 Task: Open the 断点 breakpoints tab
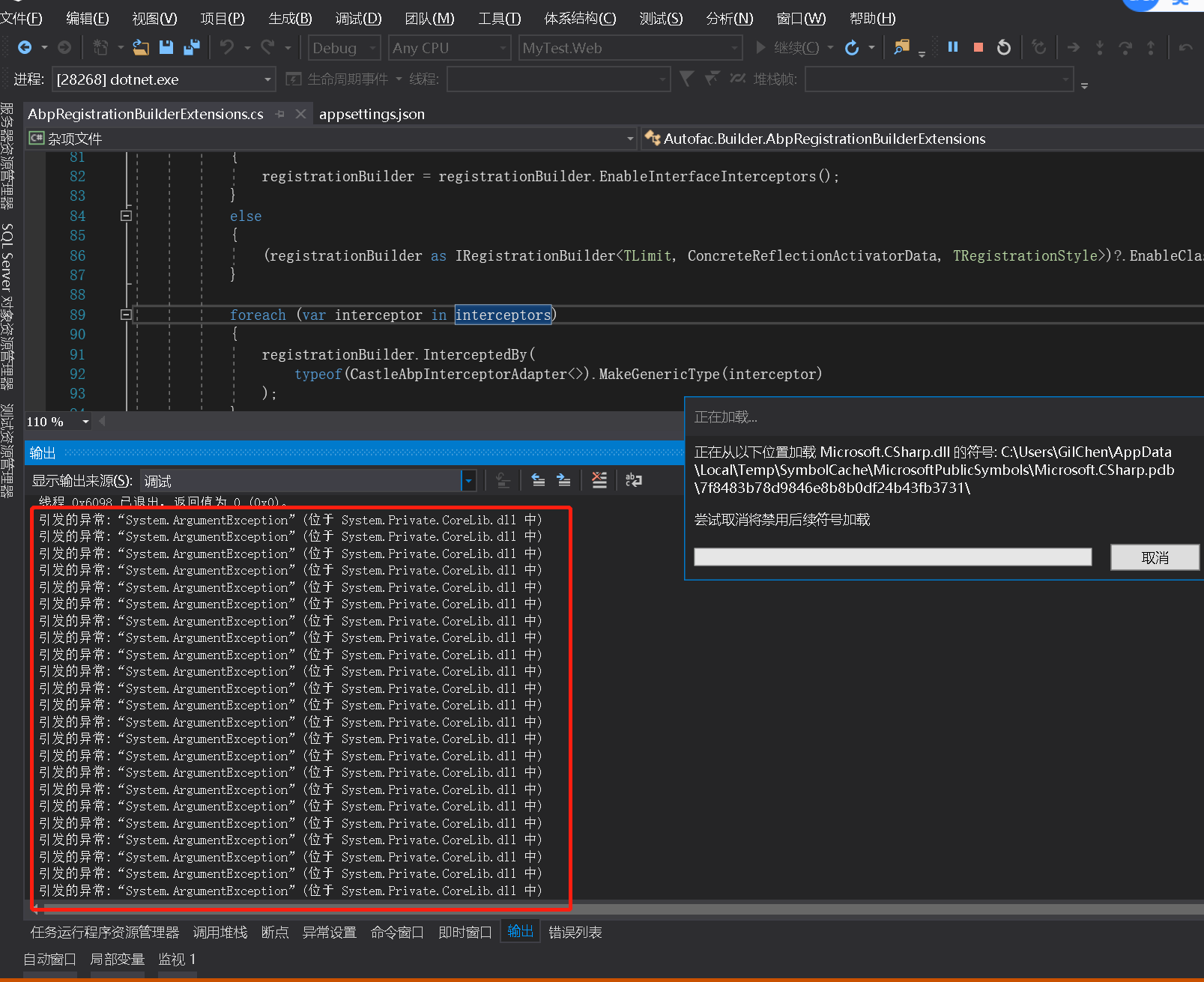275,932
